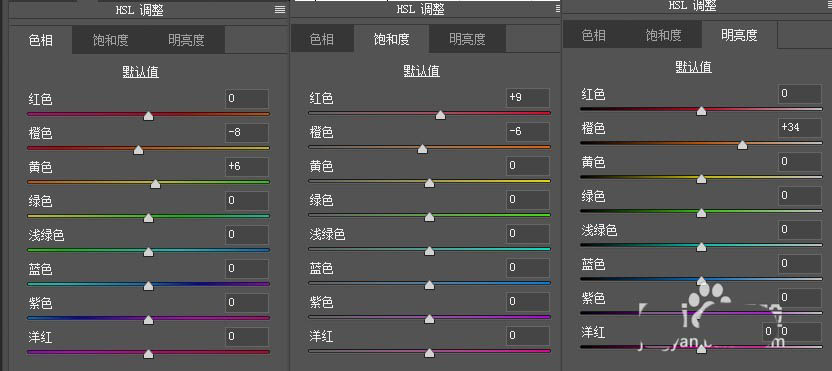Switch to 饱和度 tab in the Luminance panel
Screen dimensions: 832x371
pos(663,35)
